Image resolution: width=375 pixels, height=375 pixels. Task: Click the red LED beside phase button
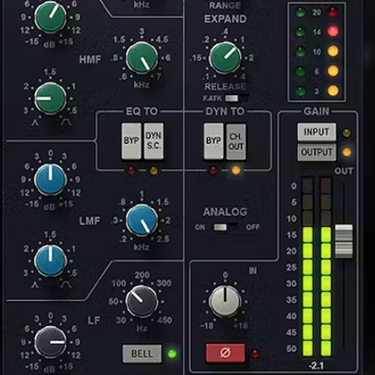point(255,354)
